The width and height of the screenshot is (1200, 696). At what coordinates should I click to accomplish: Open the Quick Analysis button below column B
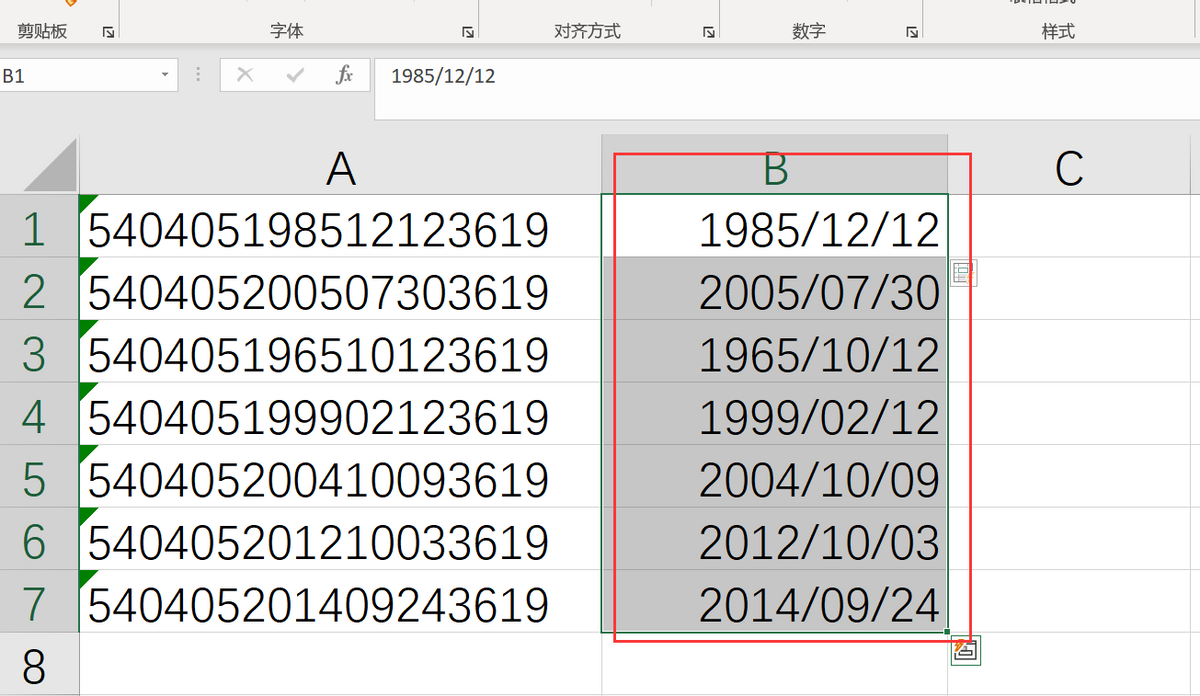(965, 650)
